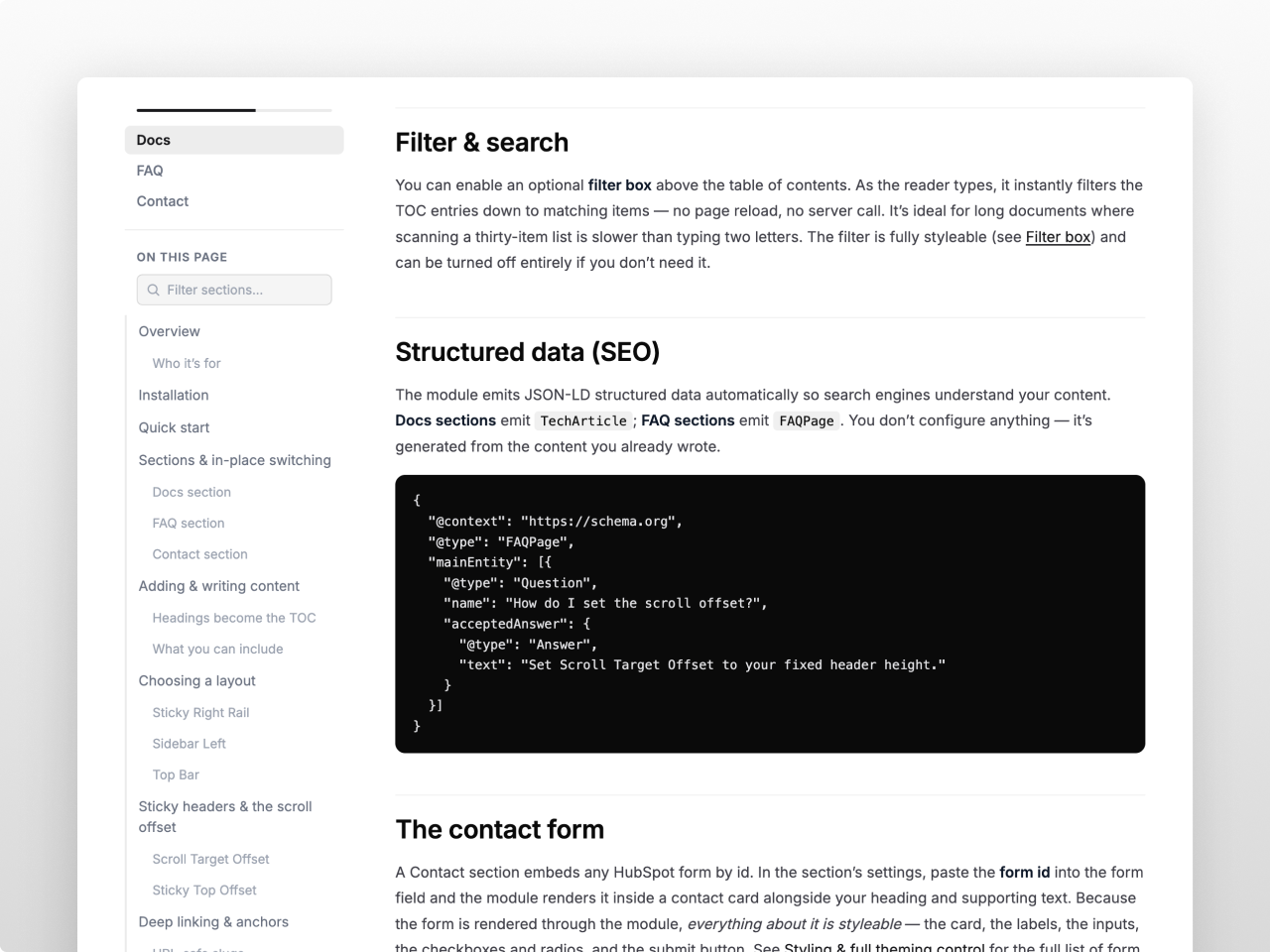Jump to Docs section sub-entry
Screen dimensions: 1270x952
point(191,492)
